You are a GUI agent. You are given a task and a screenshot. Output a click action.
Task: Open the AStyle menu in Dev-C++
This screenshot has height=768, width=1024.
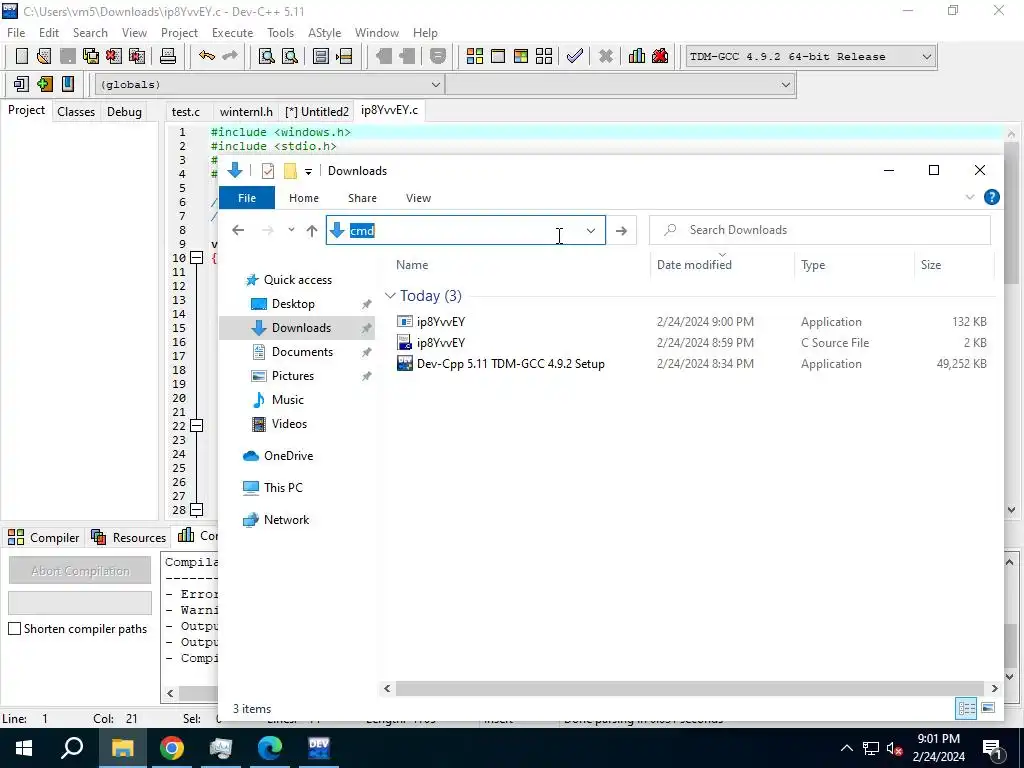coord(325,33)
